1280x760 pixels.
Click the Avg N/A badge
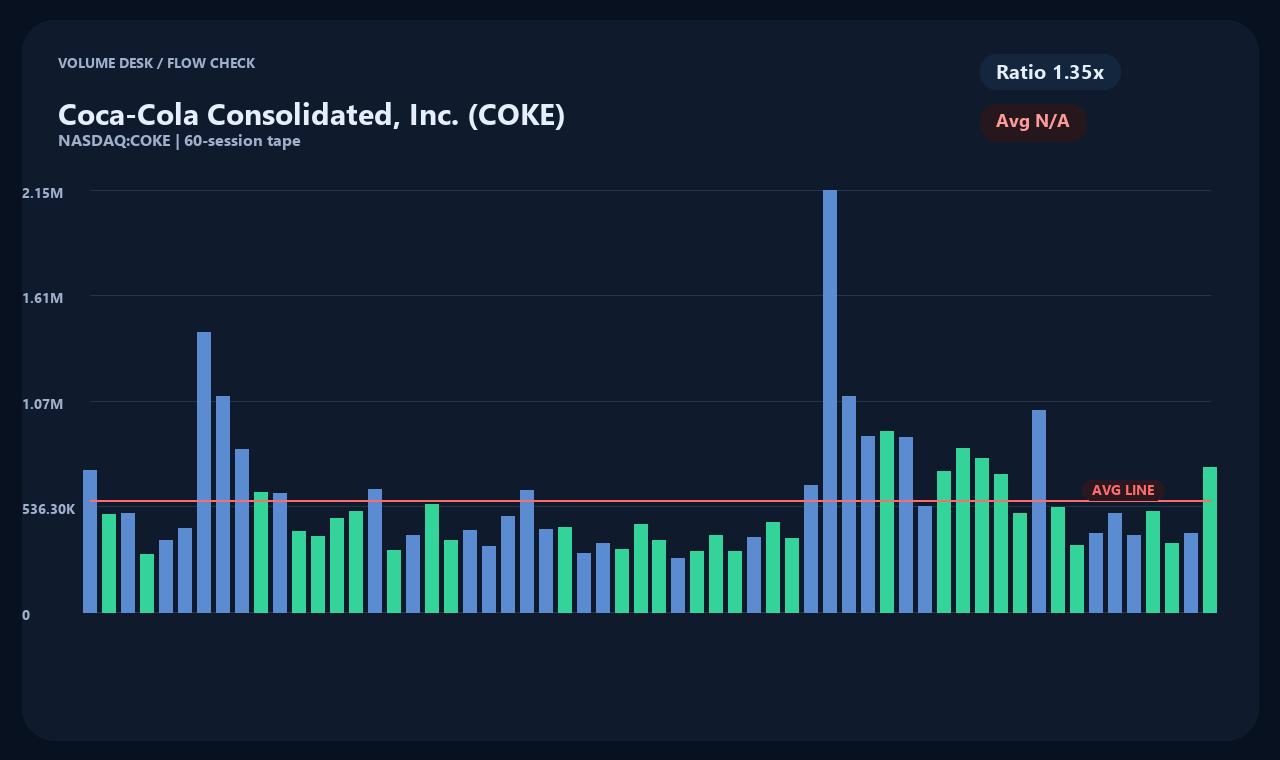click(x=1033, y=122)
